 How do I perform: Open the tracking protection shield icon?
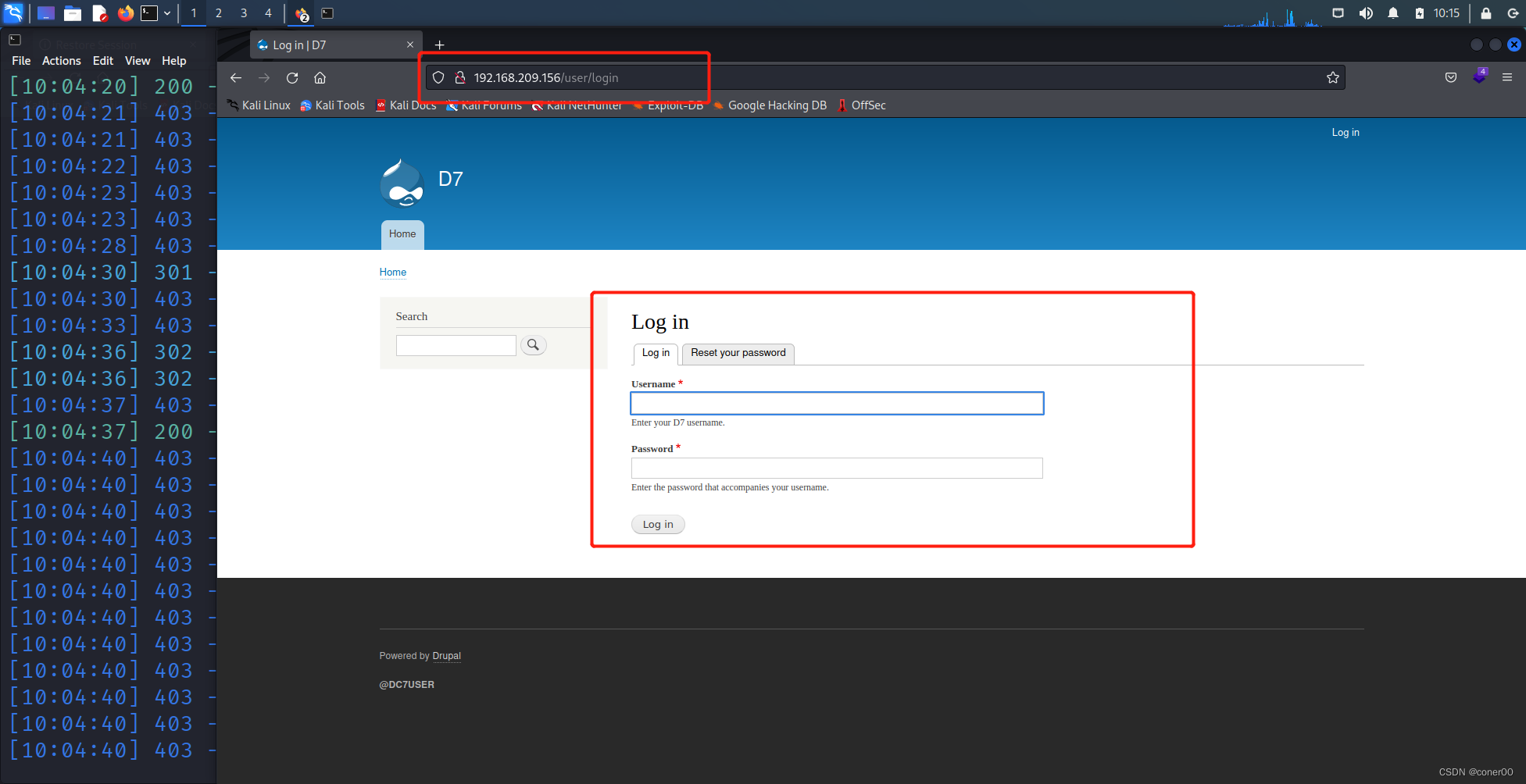[x=438, y=78]
